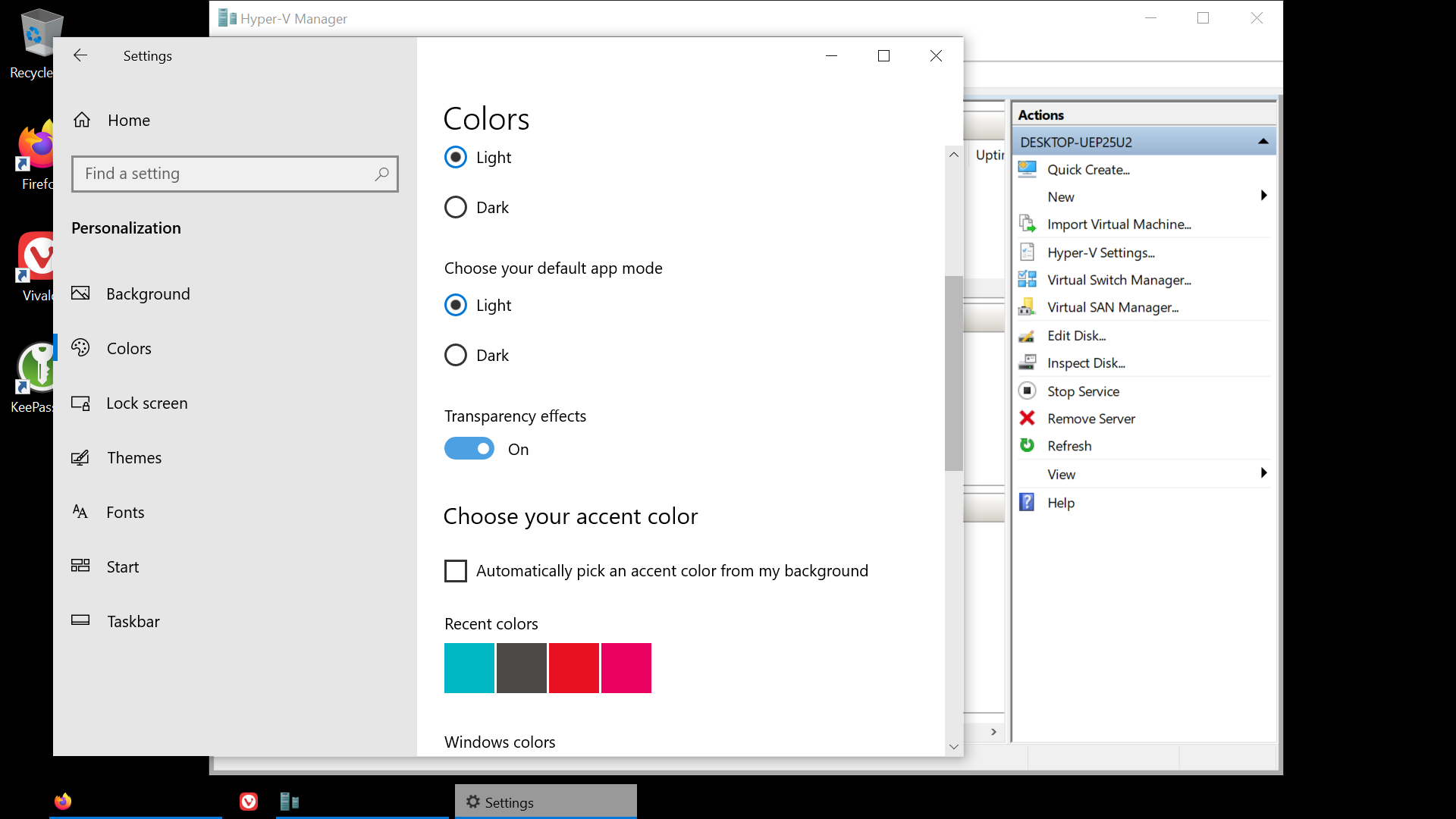Maximize the Settings window
Viewport: 1456px width, 819px height.
click(x=883, y=55)
